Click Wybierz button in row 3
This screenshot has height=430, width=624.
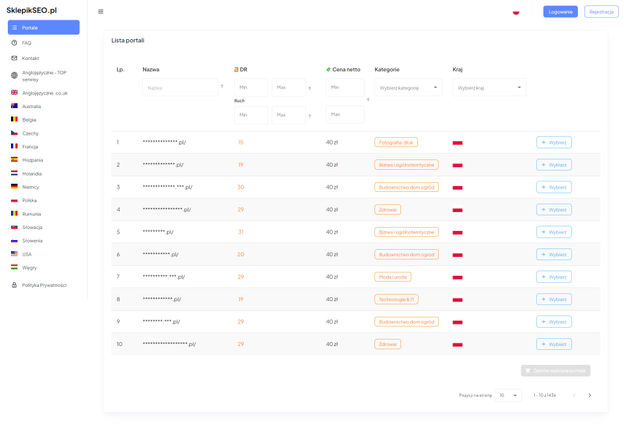[x=554, y=187]
